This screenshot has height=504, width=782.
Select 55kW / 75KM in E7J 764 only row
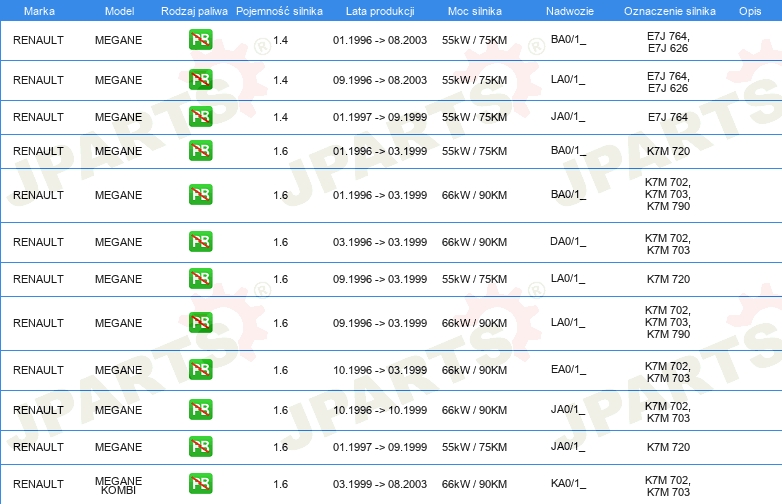pos(474,117)
